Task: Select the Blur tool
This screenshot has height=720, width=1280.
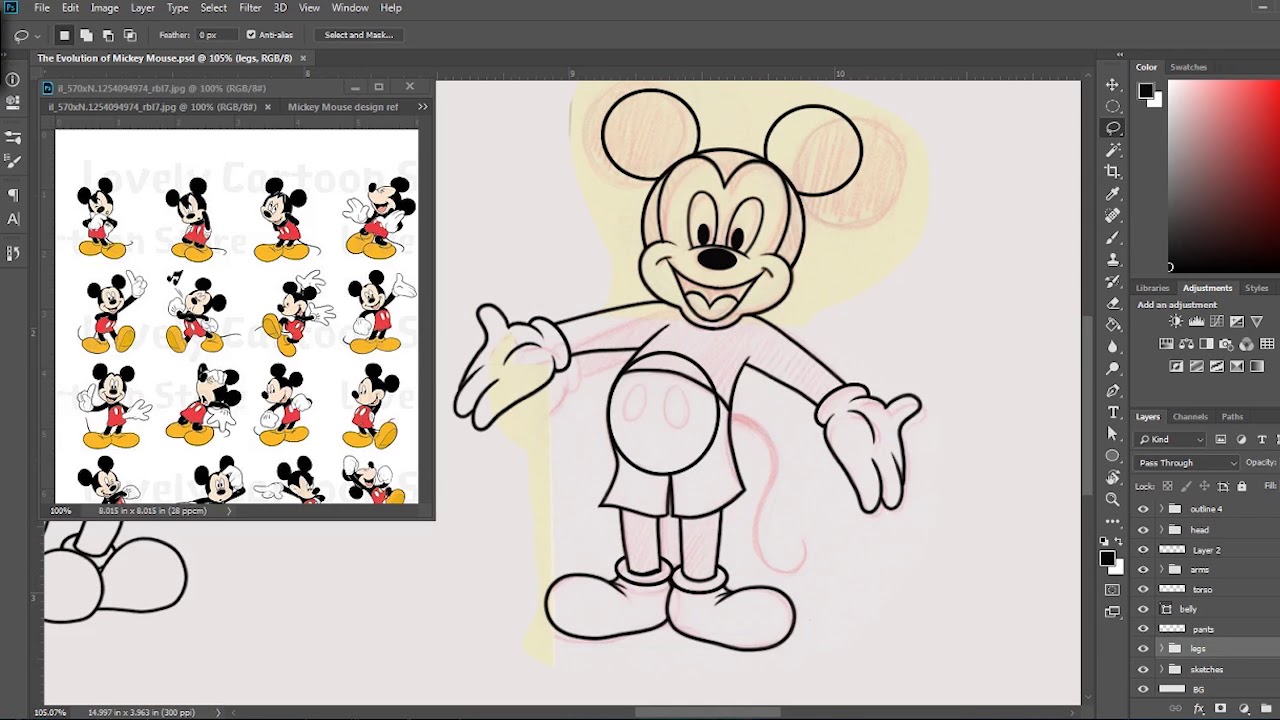Action: (x=1113, y=347)
